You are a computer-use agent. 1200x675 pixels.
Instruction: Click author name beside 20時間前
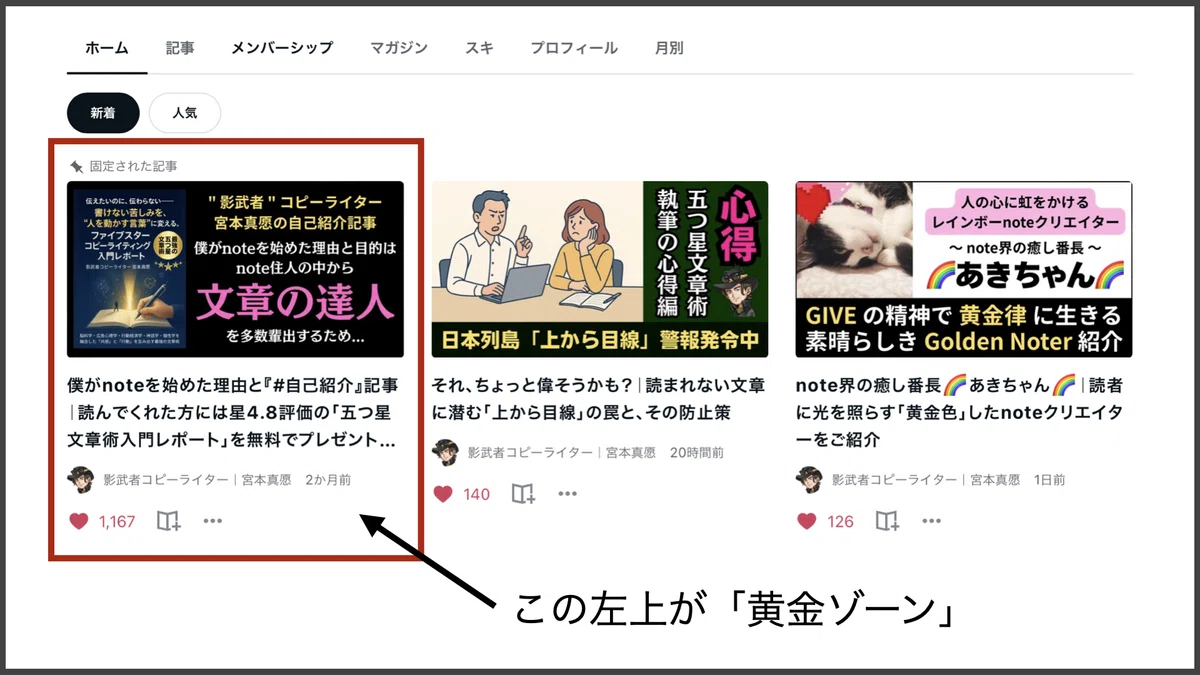pyautogui.click(x=562, y=453)
